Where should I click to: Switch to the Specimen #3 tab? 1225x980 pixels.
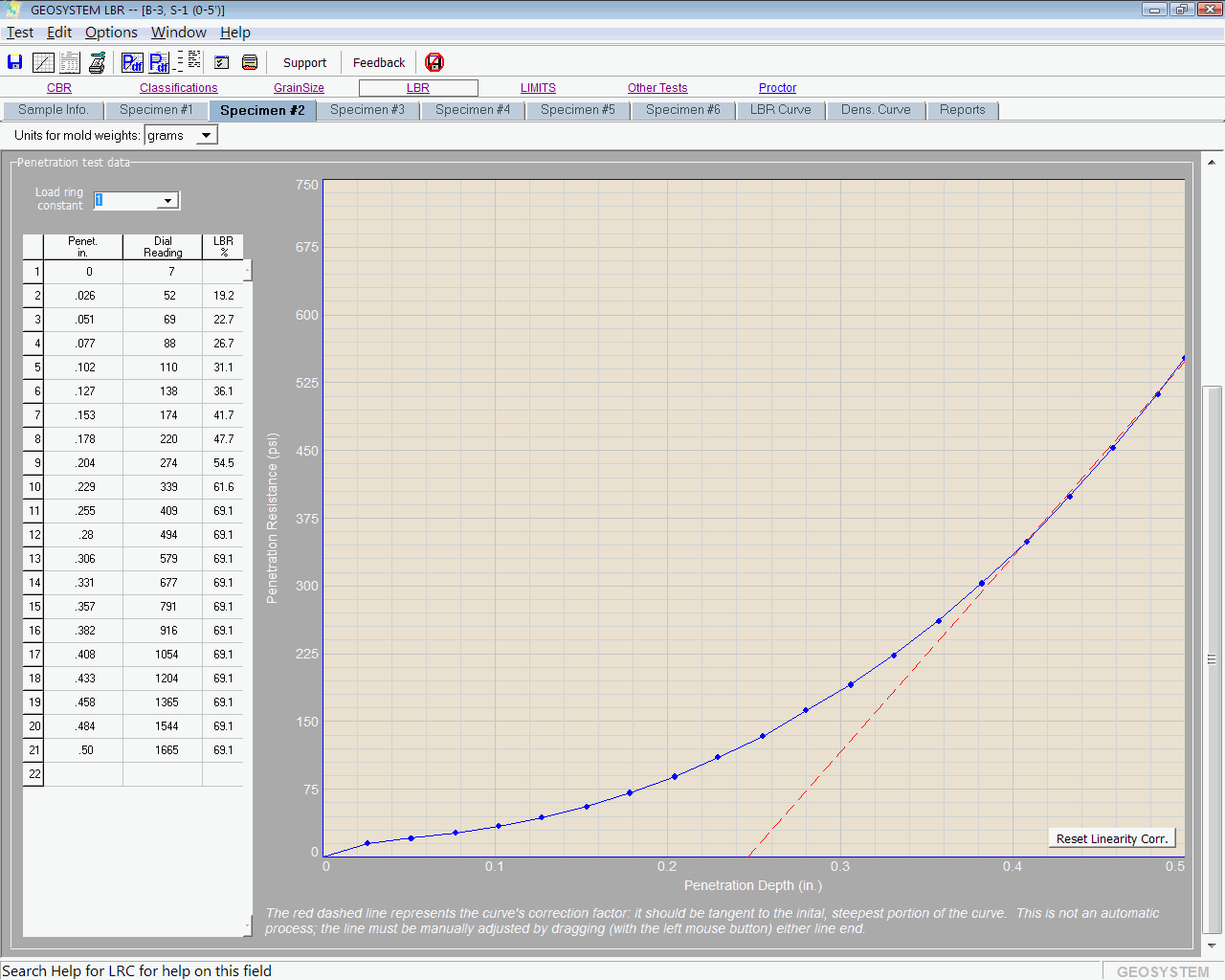coord(367,110)
